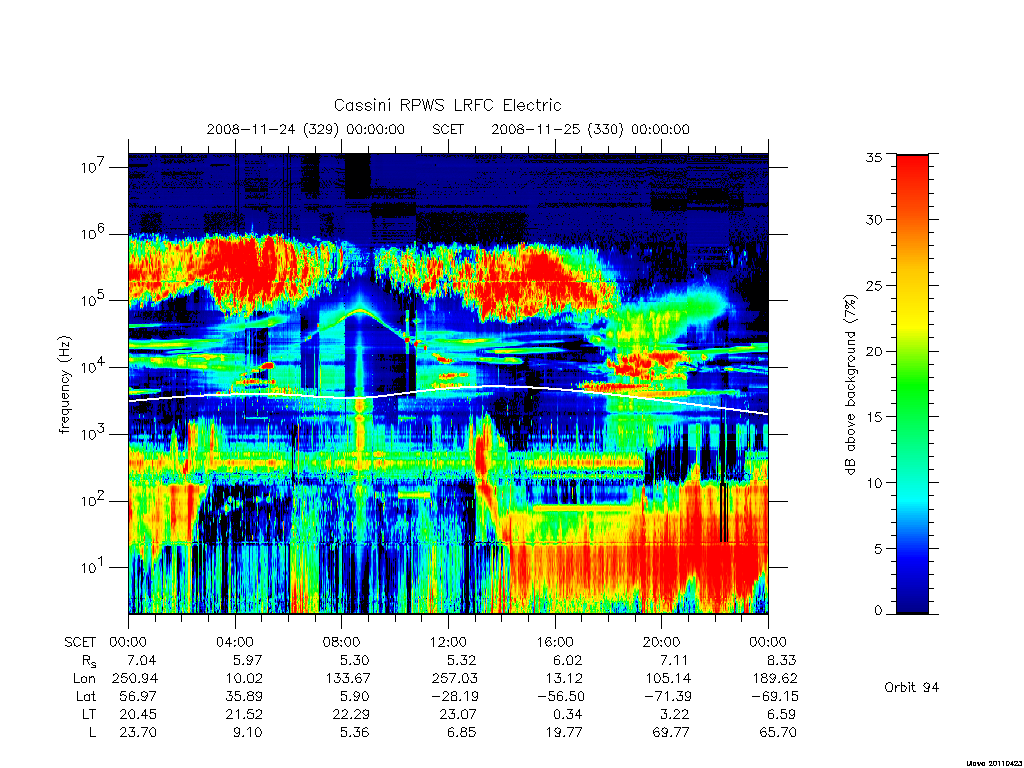Click the 'Orbit 94' label
The height and width of the screenshot is (768, 1024).
click(912, 687)
